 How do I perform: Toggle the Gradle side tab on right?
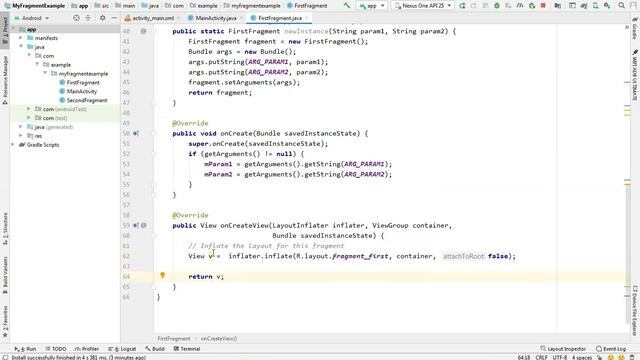click(635, 28)
